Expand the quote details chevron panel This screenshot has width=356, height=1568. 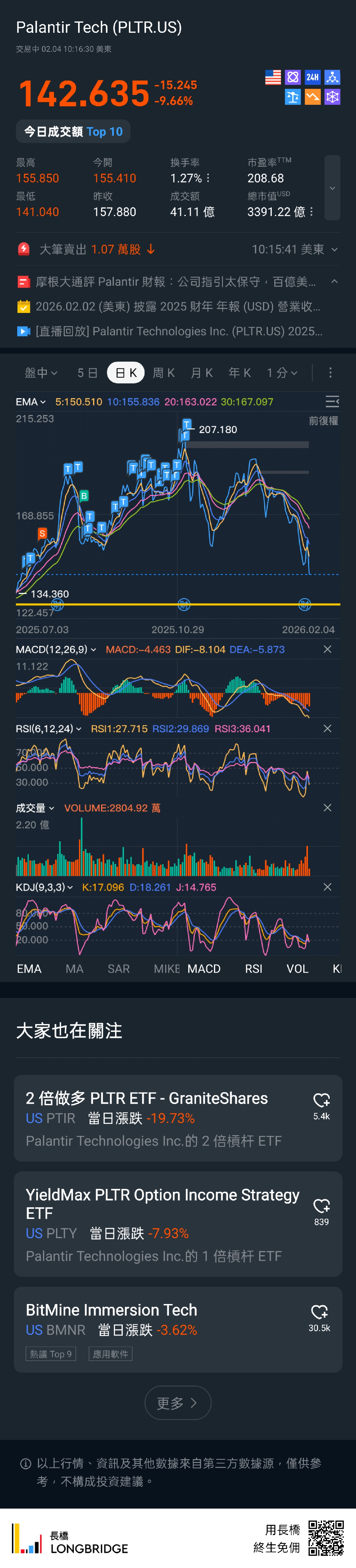[332, 188]
